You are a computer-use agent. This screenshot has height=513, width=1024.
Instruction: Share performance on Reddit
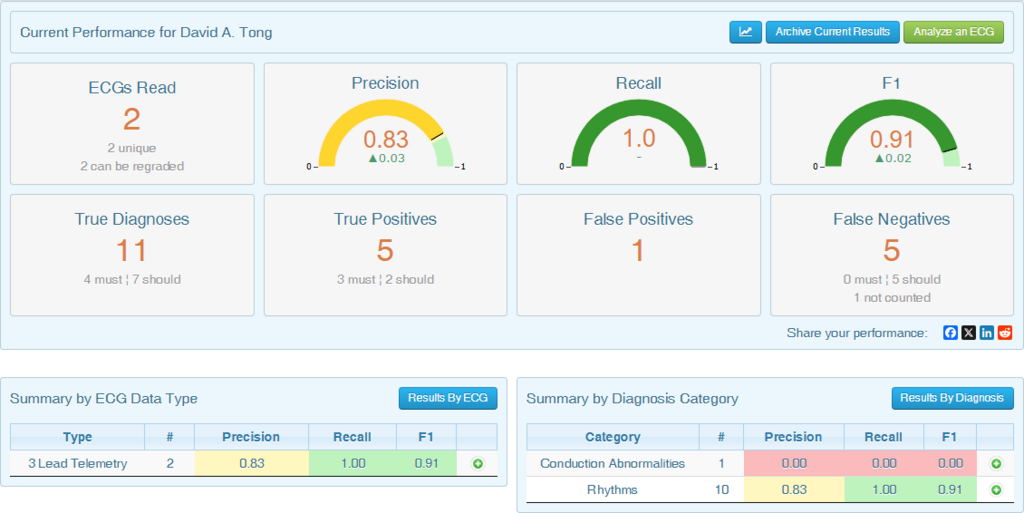[1005, 333]
